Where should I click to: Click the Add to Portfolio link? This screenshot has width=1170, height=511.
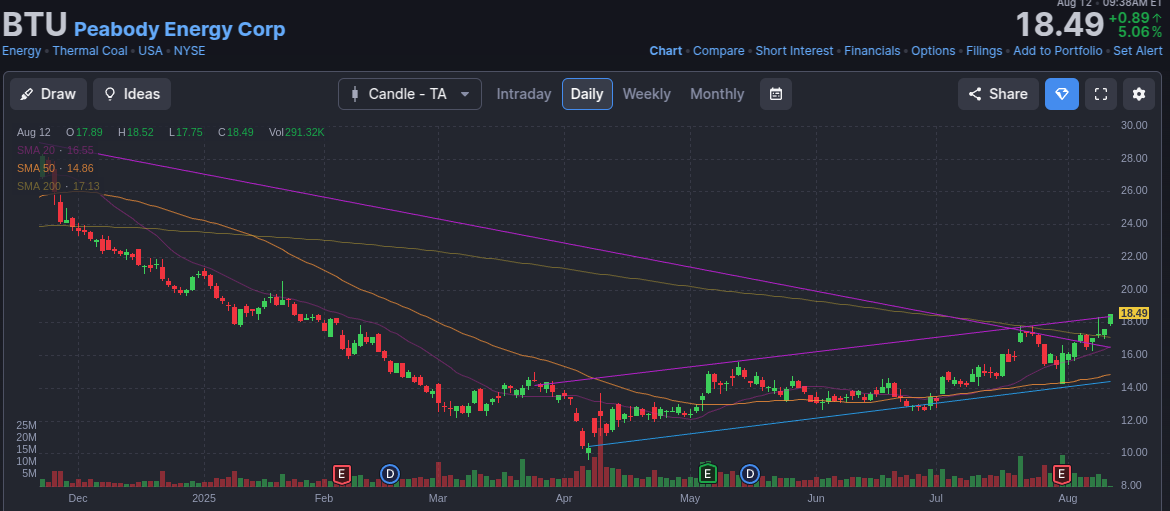coord(1057,51)
